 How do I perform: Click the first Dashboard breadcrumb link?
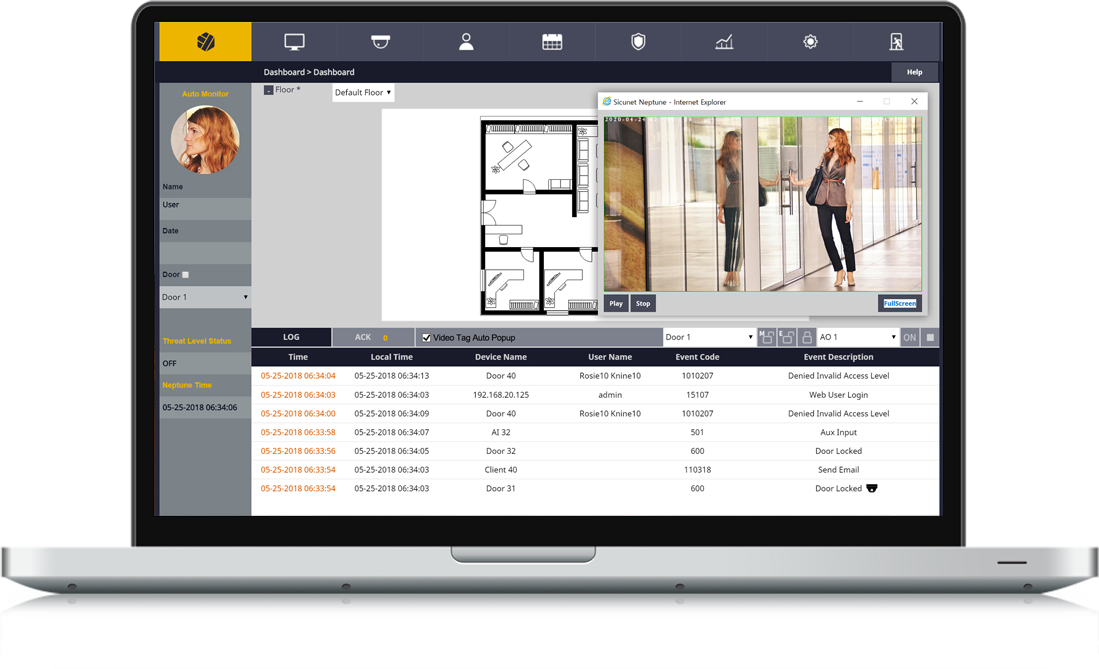[x=284, y=72]
